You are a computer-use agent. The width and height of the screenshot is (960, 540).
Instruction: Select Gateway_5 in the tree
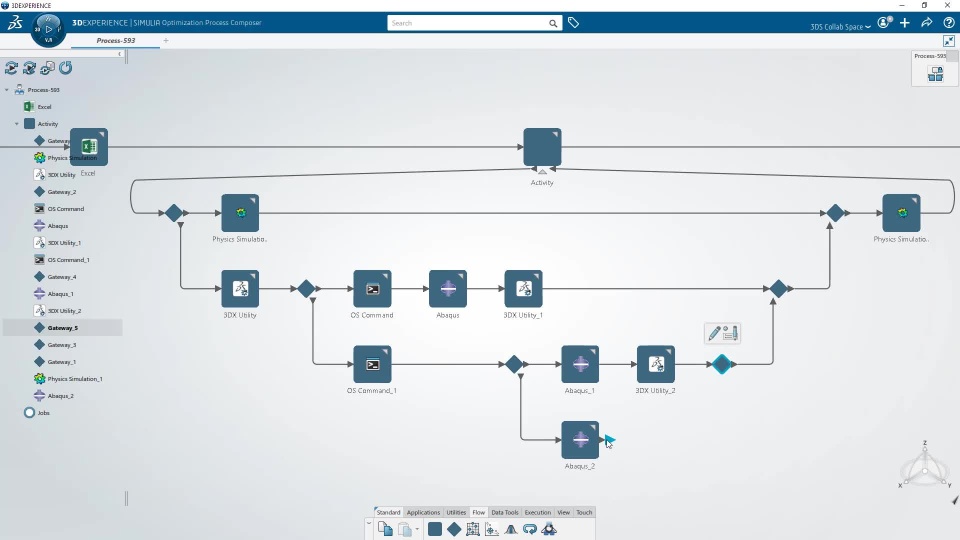pyautogui.click(x=62, y=328)
